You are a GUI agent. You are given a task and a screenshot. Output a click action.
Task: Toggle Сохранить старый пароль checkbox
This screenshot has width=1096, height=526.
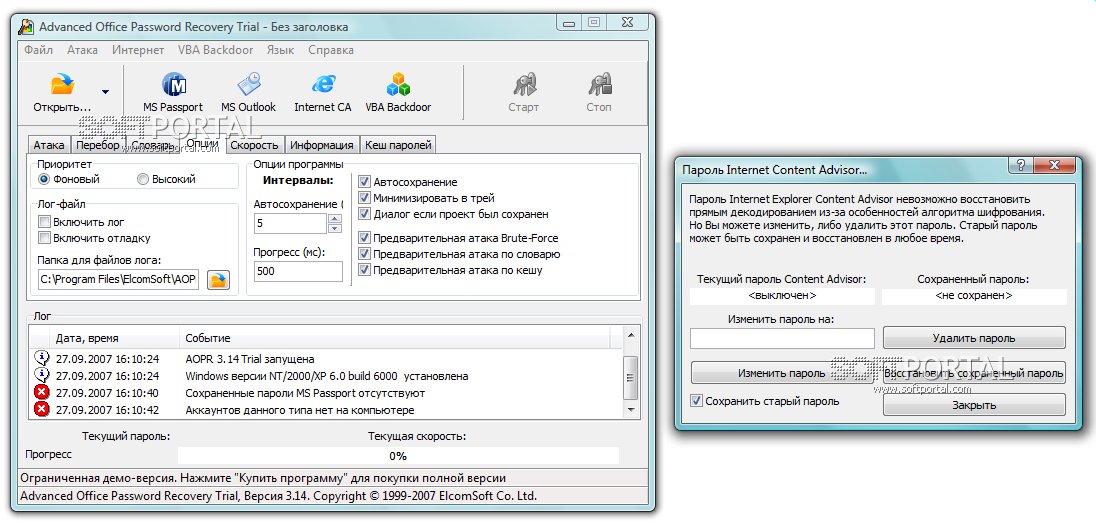(696, 401)
